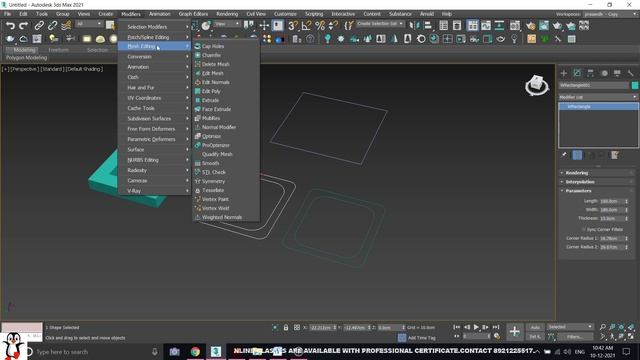Click the object name input field
This screenshot has height=360, width=640.
tap(594, 85)
